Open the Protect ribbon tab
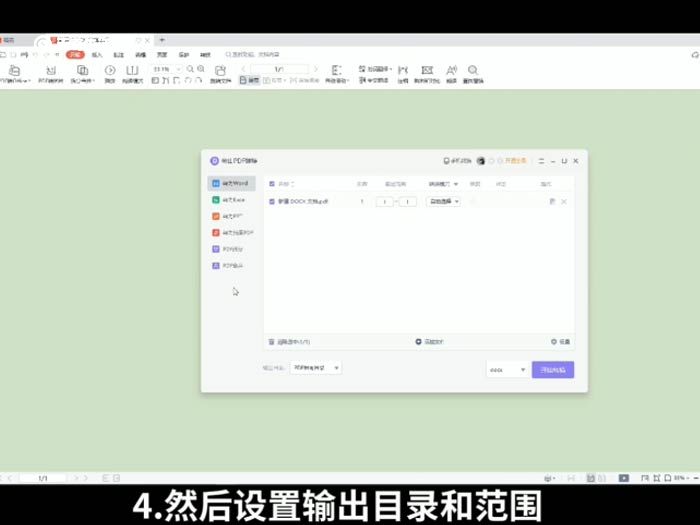The image size is (700, 525). tap(183, 55)
